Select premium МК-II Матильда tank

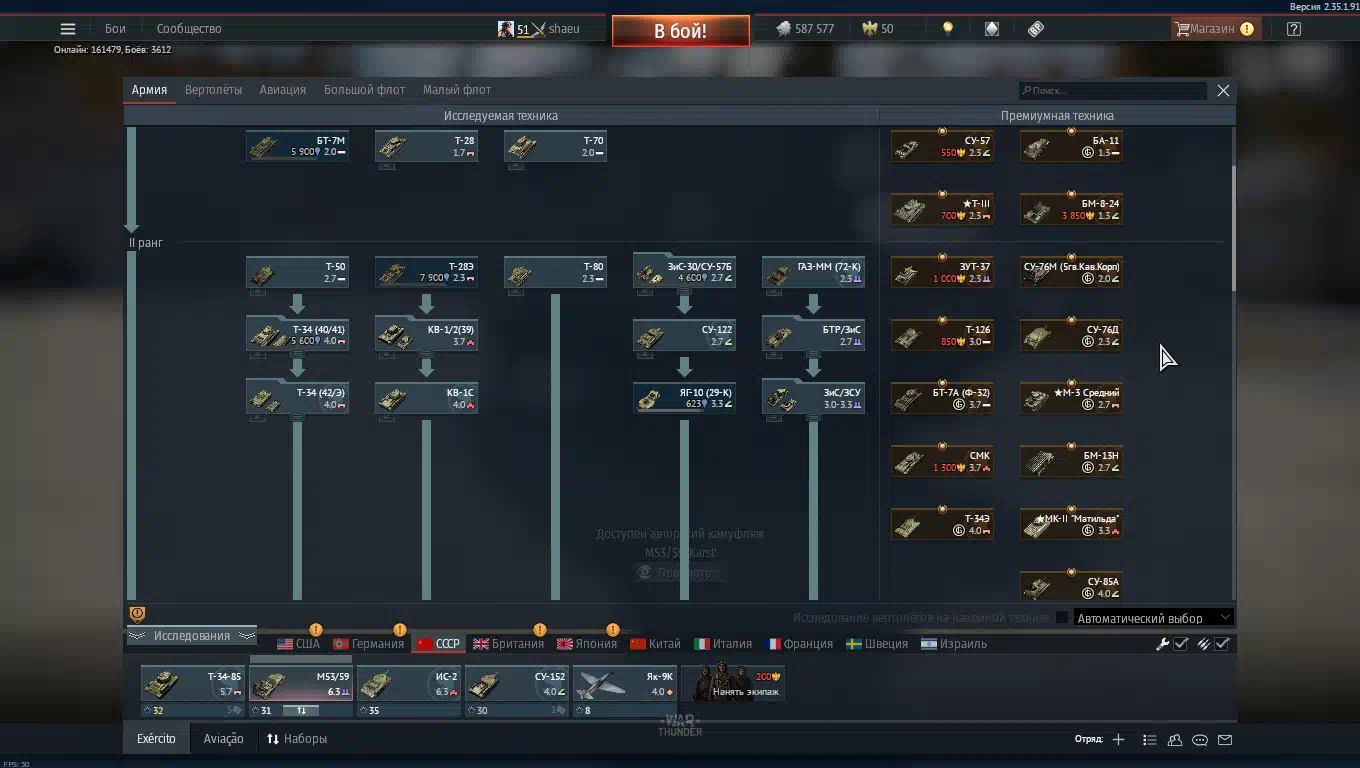[x=1071, y=524]
